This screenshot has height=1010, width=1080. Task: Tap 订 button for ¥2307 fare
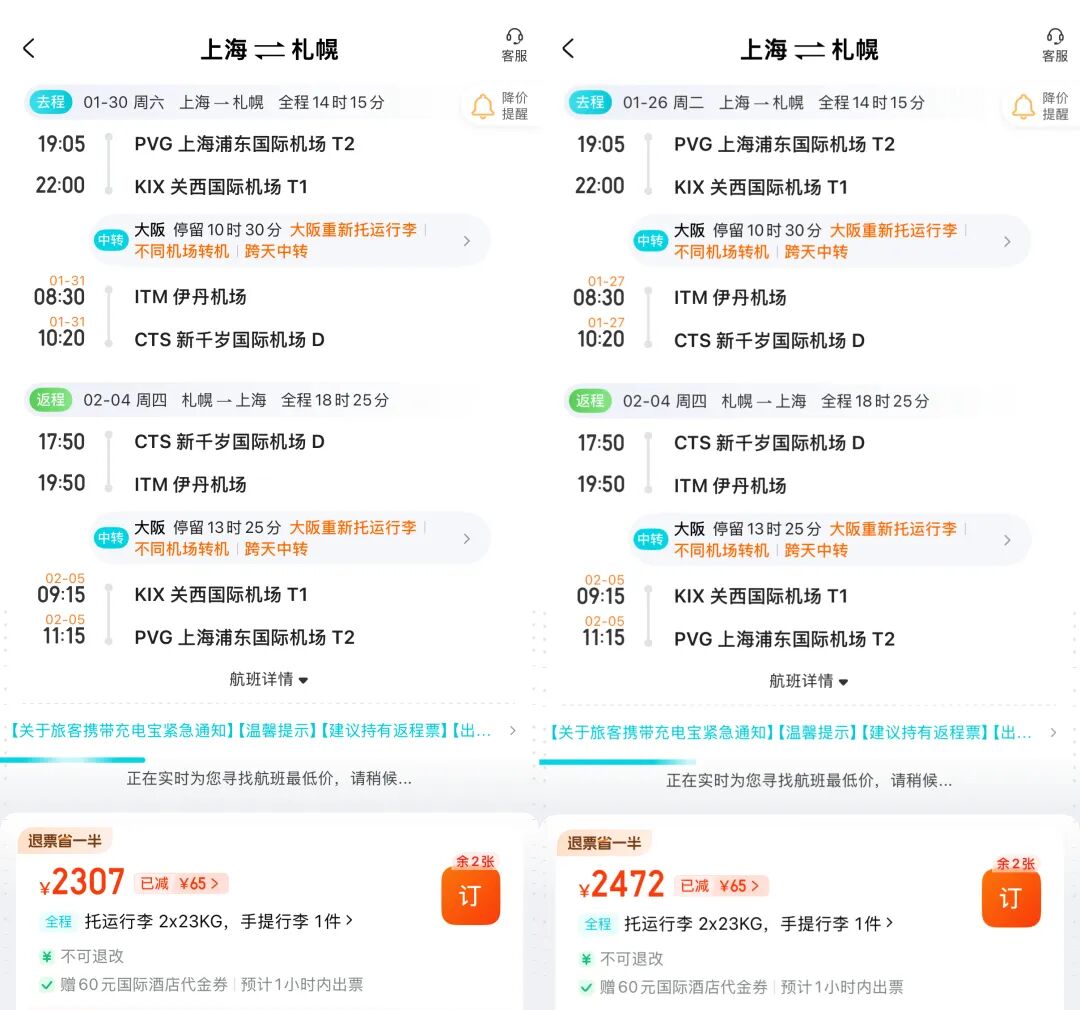[x=470, y=895]
